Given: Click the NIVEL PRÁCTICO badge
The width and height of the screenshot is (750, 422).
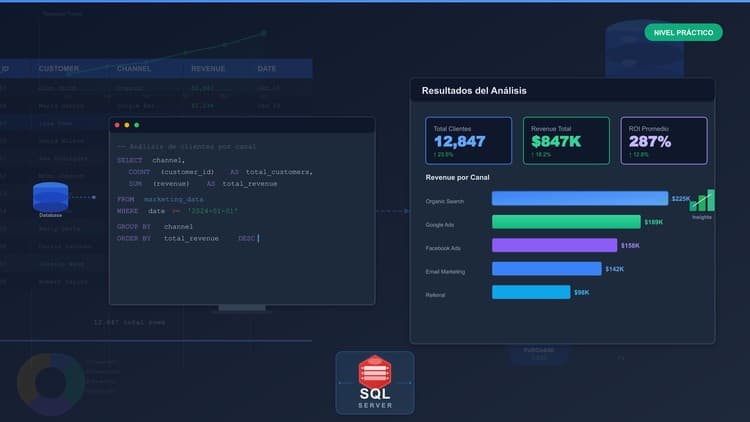Looking at the screenshot, I should 683,33.
